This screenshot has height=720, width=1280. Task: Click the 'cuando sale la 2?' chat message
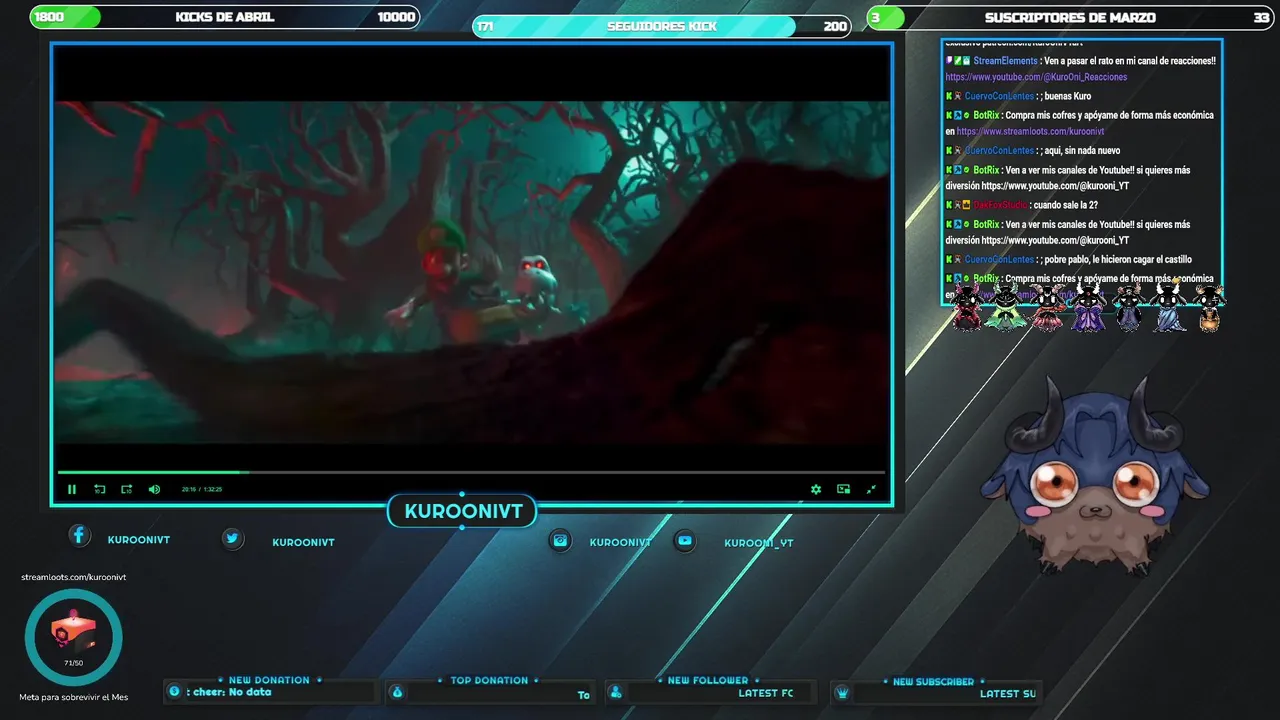pyautogui.click(x=1066, y=205)
